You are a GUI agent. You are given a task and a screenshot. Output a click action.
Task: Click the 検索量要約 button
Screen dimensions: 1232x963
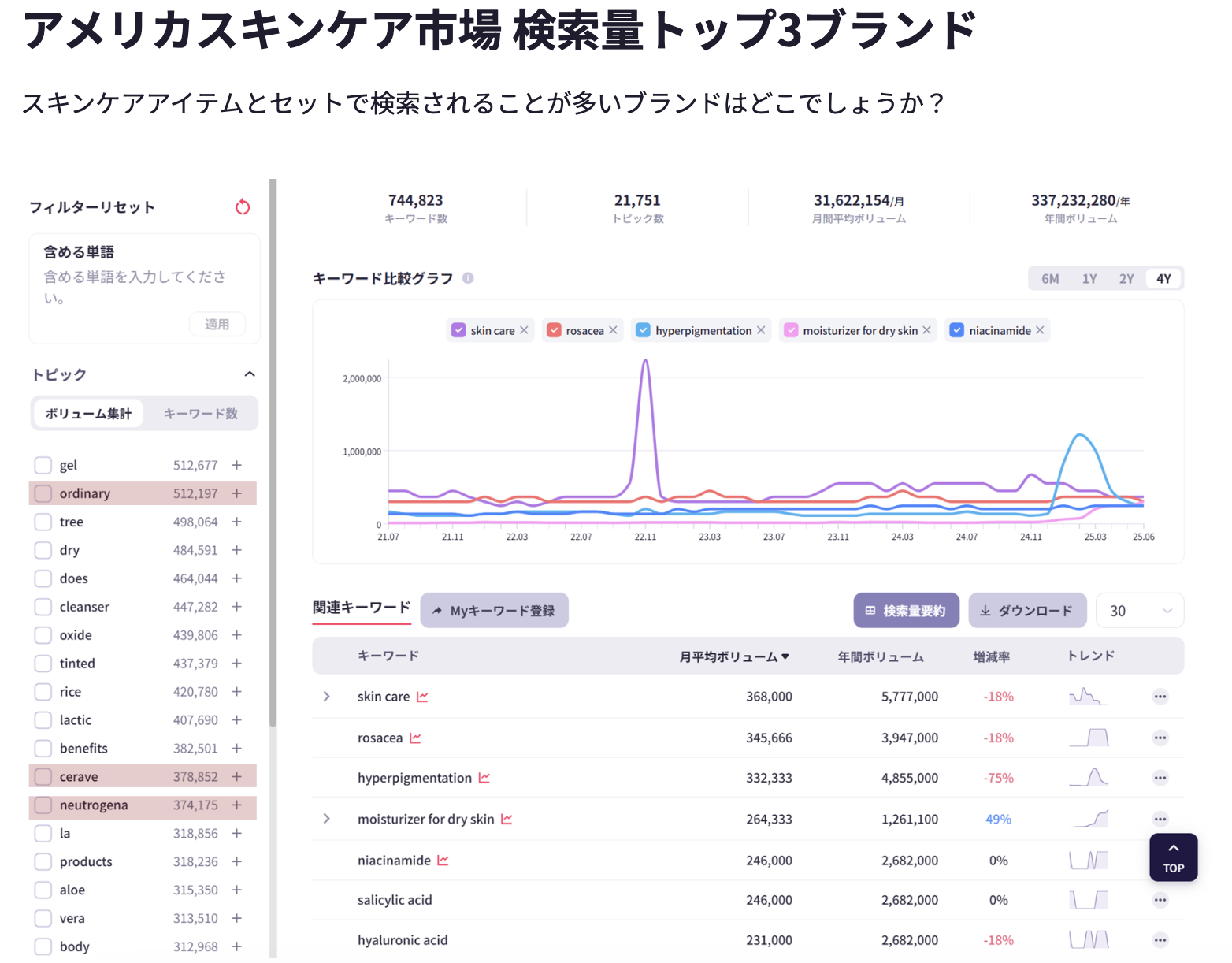(906, 611)
